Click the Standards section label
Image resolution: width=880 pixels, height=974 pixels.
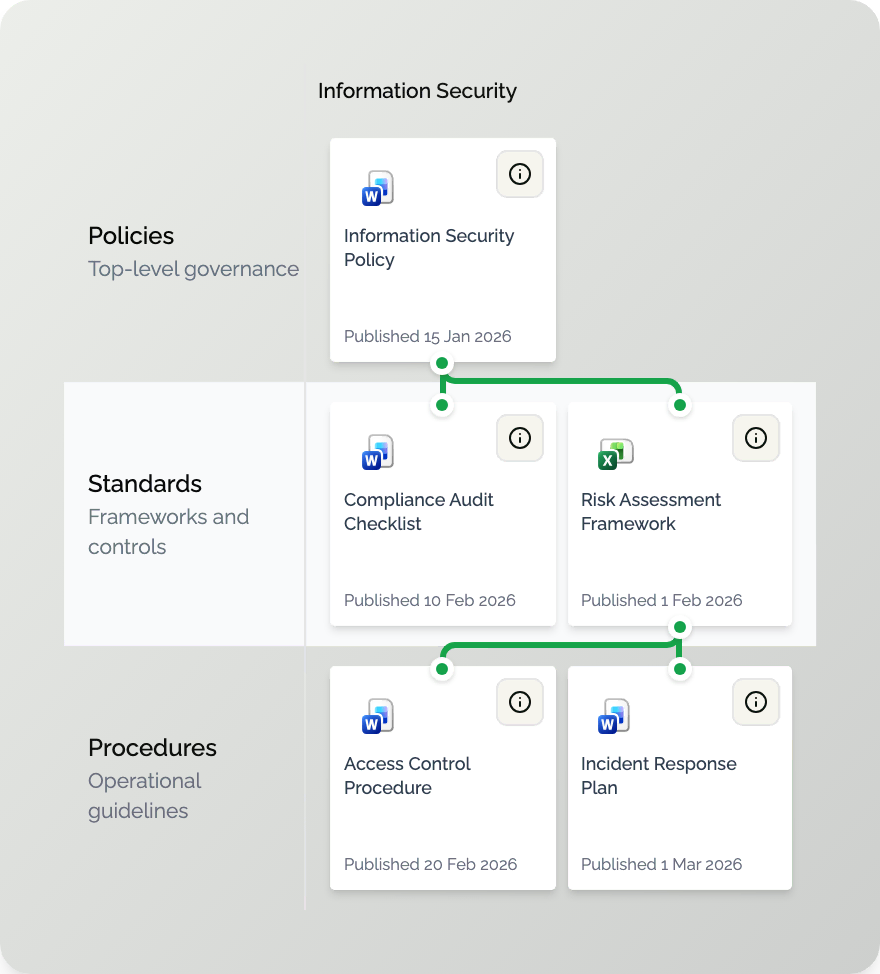[x=144, y=484]
